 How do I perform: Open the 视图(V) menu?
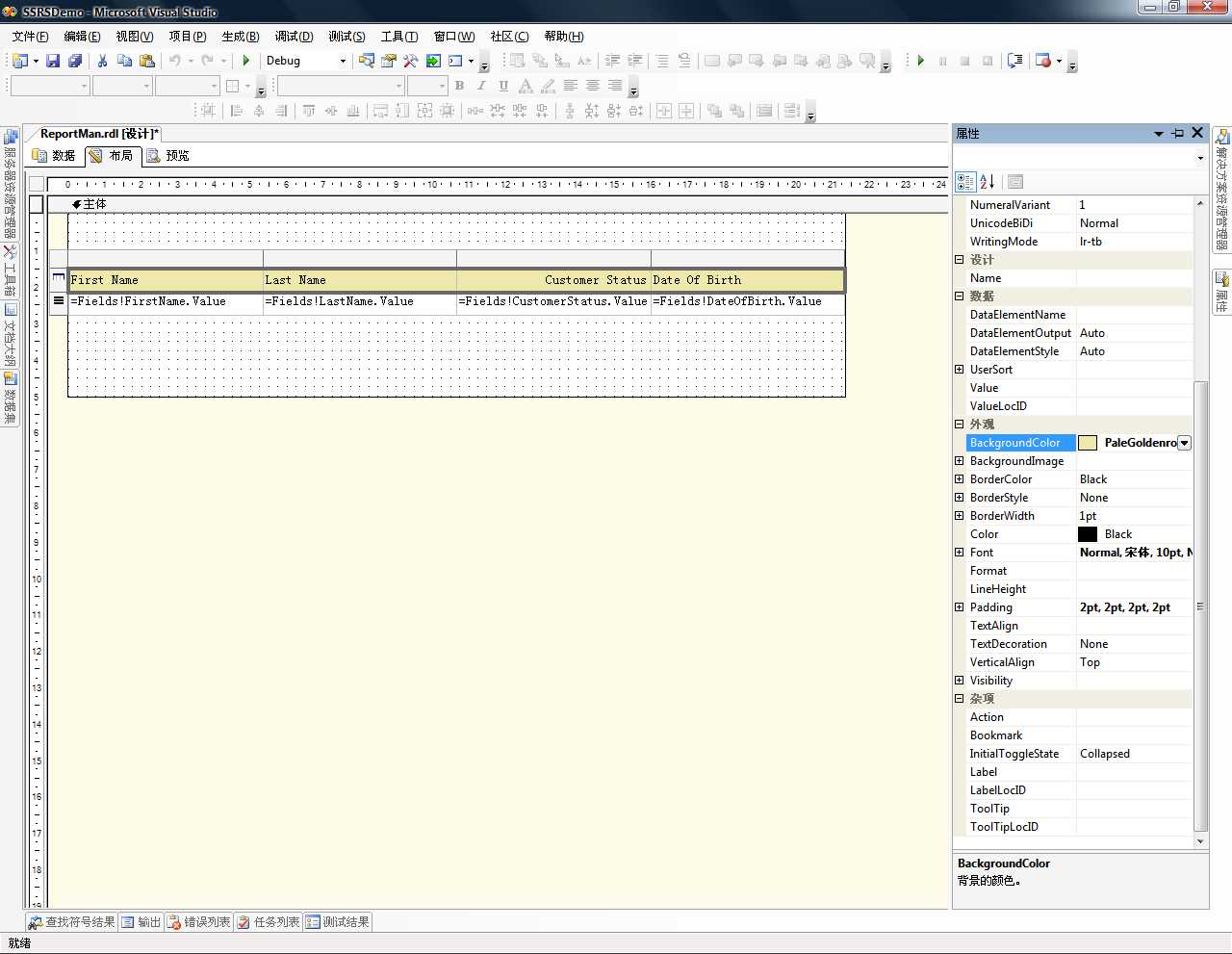tap(135, 37)
